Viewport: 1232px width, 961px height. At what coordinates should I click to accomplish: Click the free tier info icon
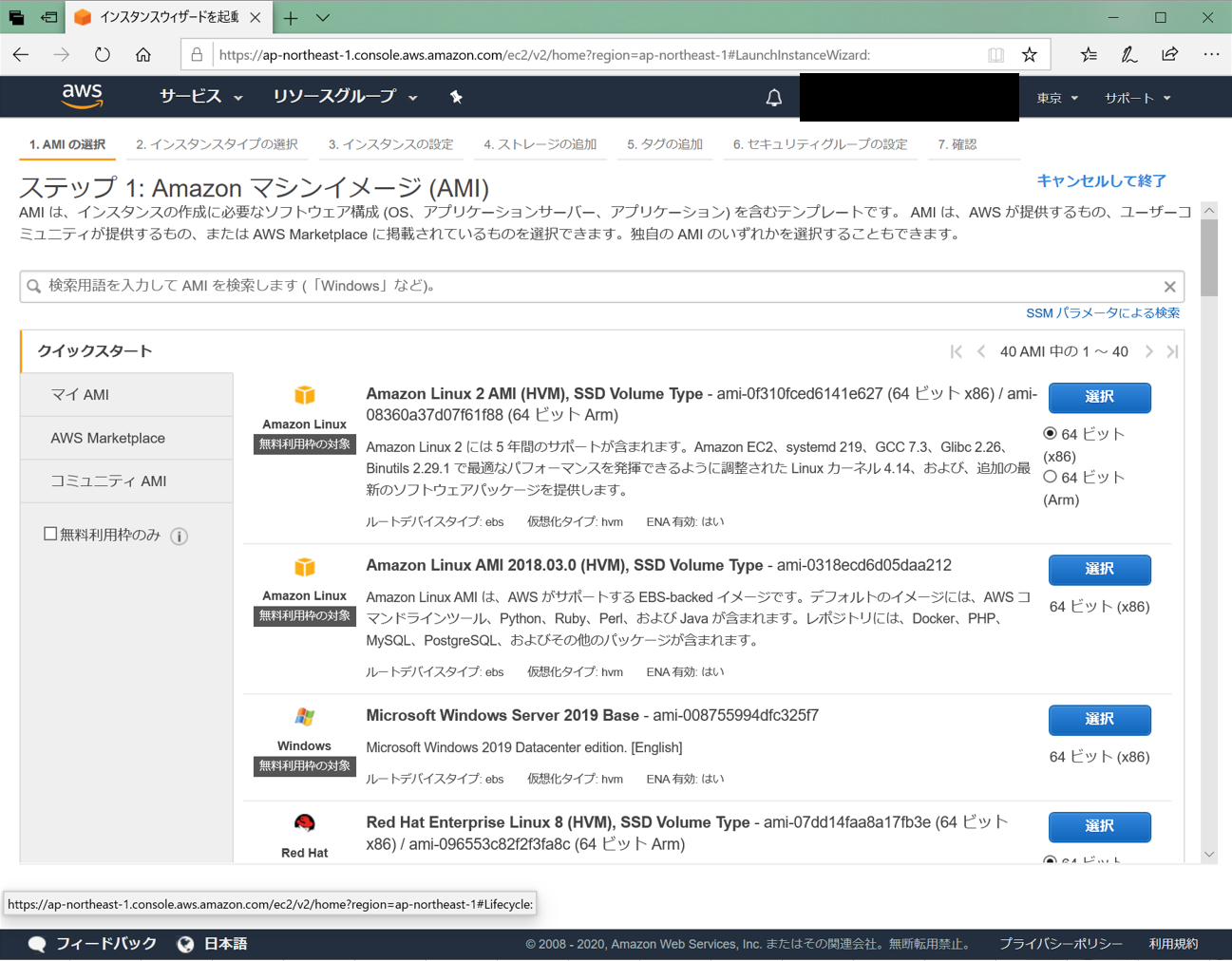(179, 537)
